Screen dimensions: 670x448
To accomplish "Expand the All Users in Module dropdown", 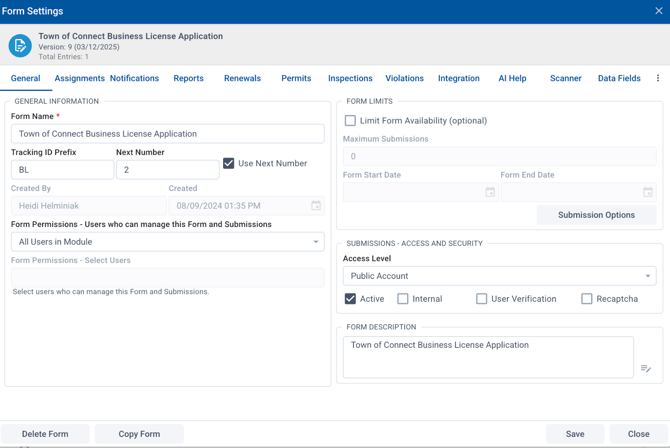I will point(167,242).
